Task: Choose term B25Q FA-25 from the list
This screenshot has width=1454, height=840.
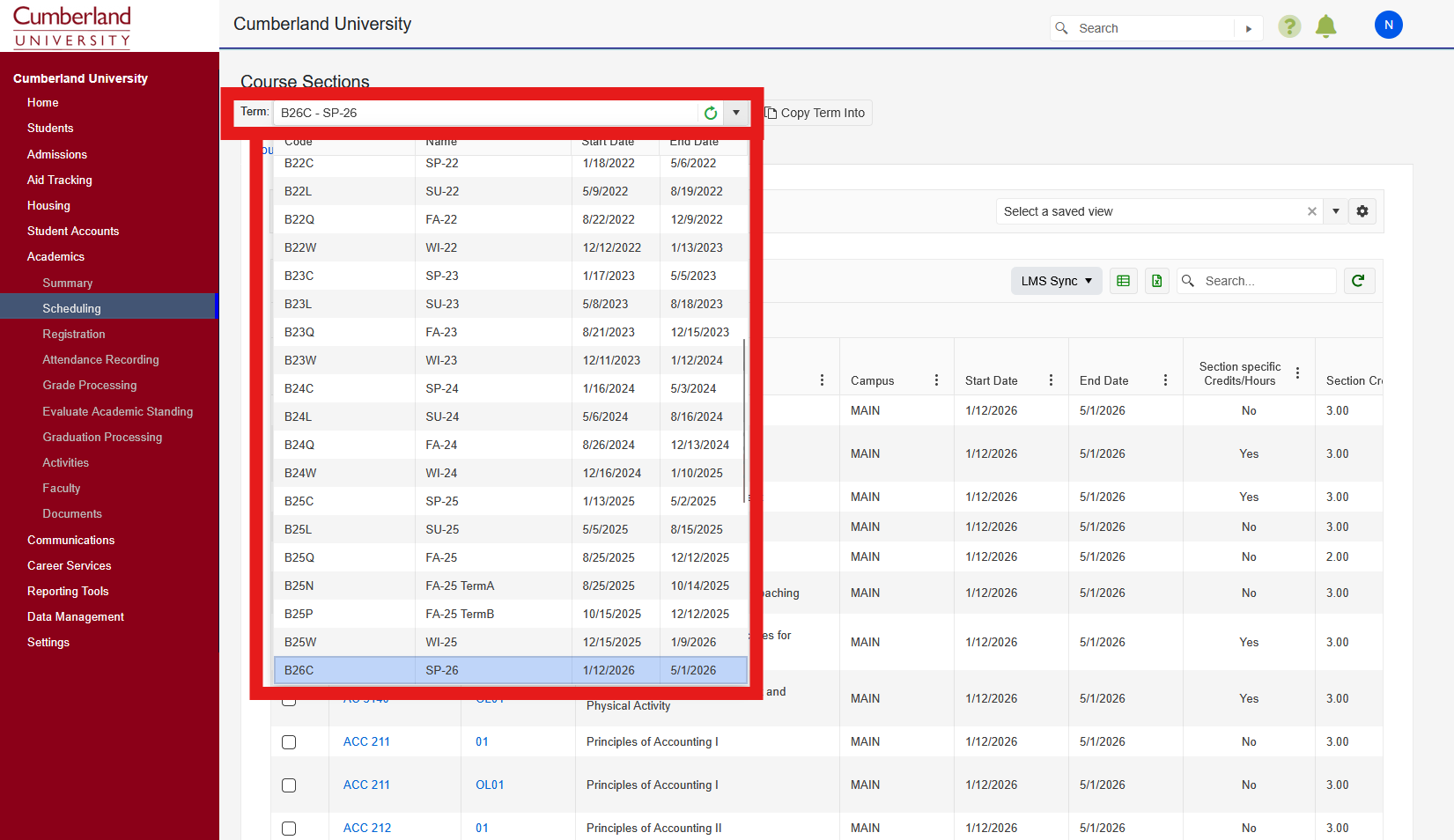Action: [511, 557]
